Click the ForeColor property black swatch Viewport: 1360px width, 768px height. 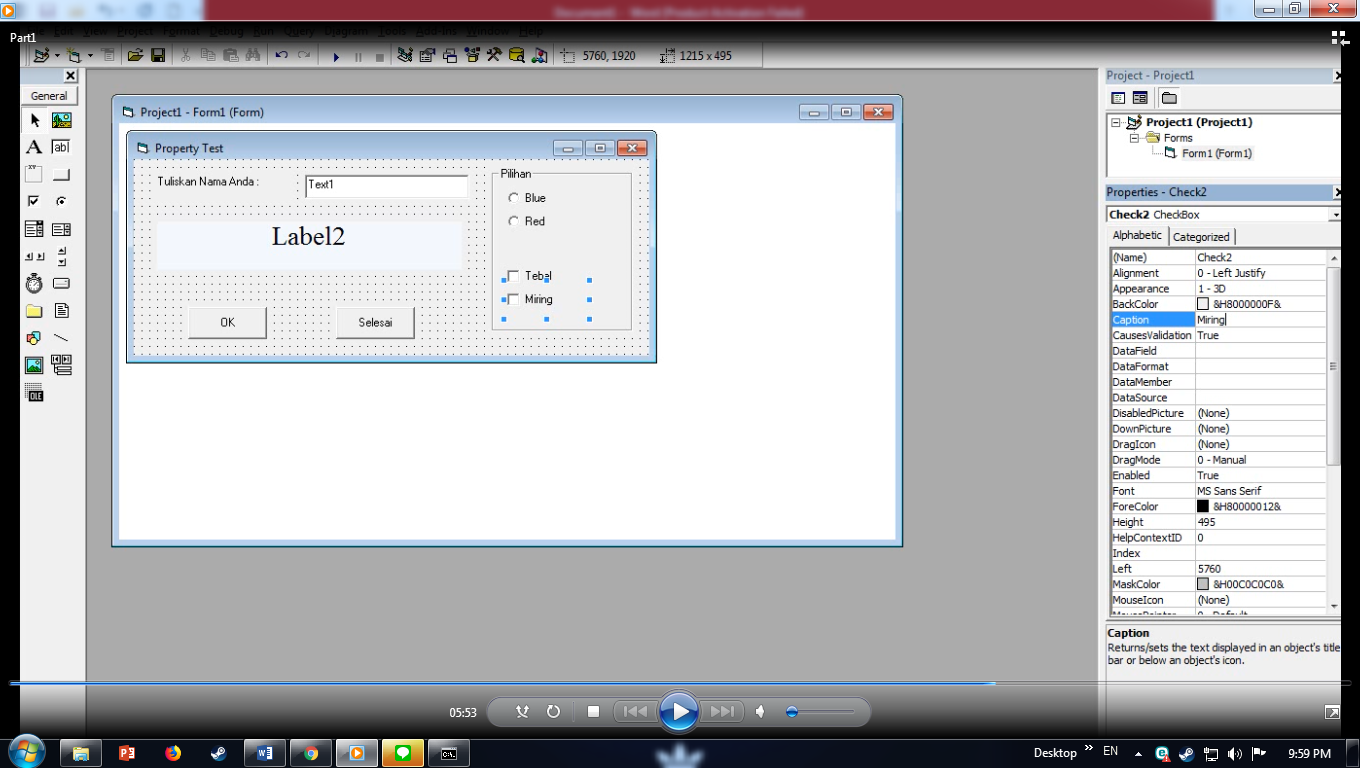[x=1203, y=507]
